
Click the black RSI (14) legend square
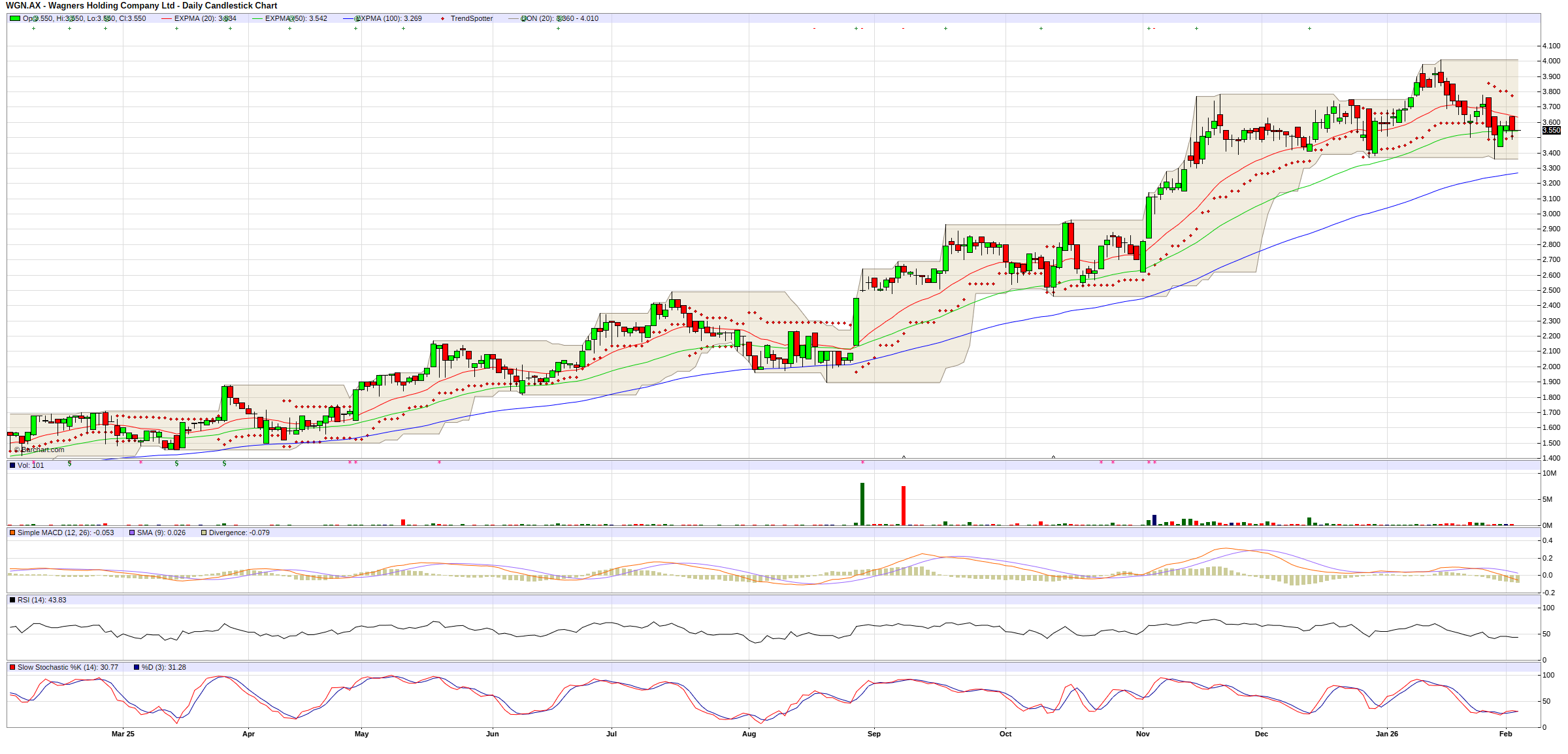pyautogui.click(x=12, y=600)
